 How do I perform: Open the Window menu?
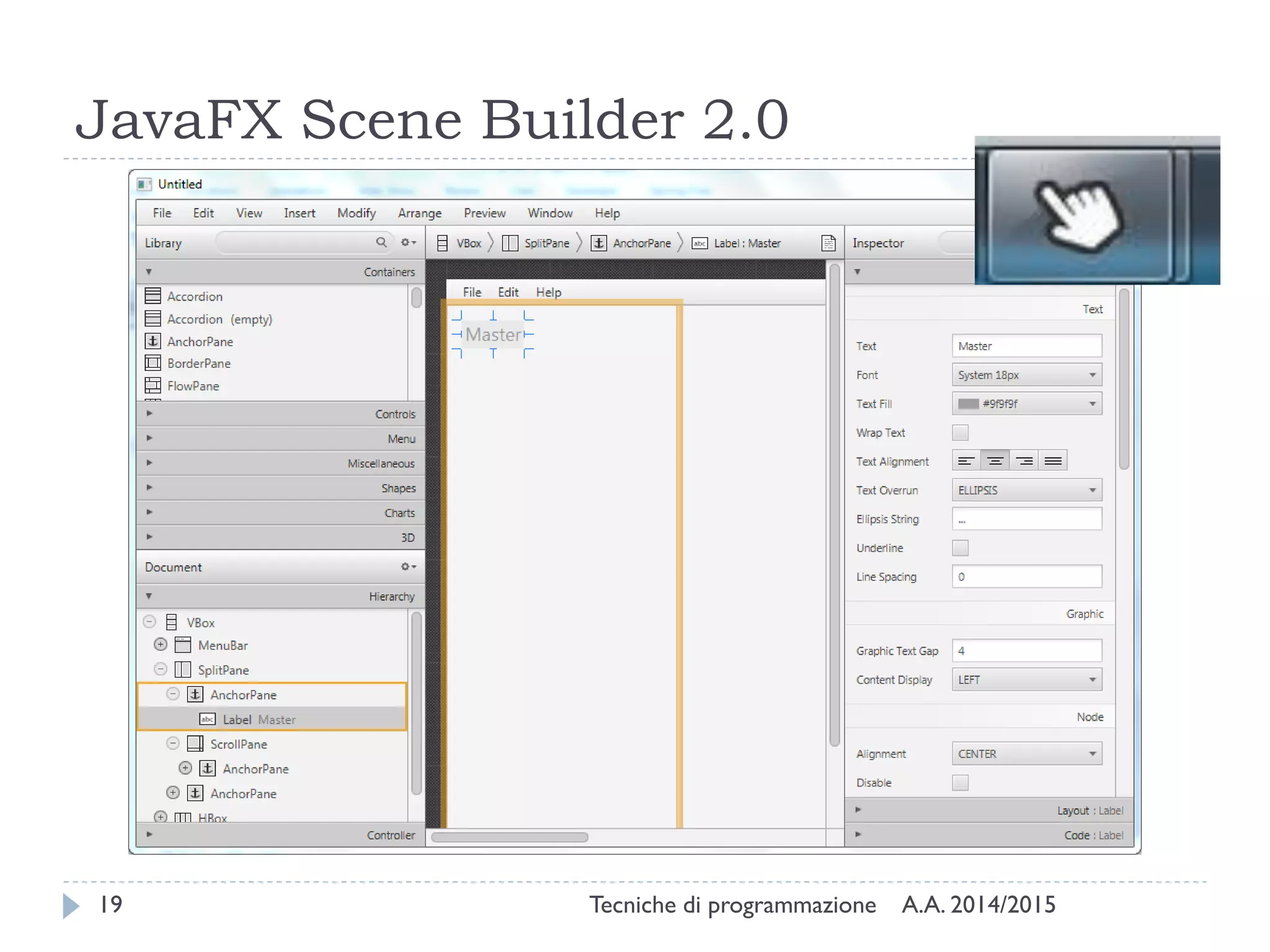[550, 213]
